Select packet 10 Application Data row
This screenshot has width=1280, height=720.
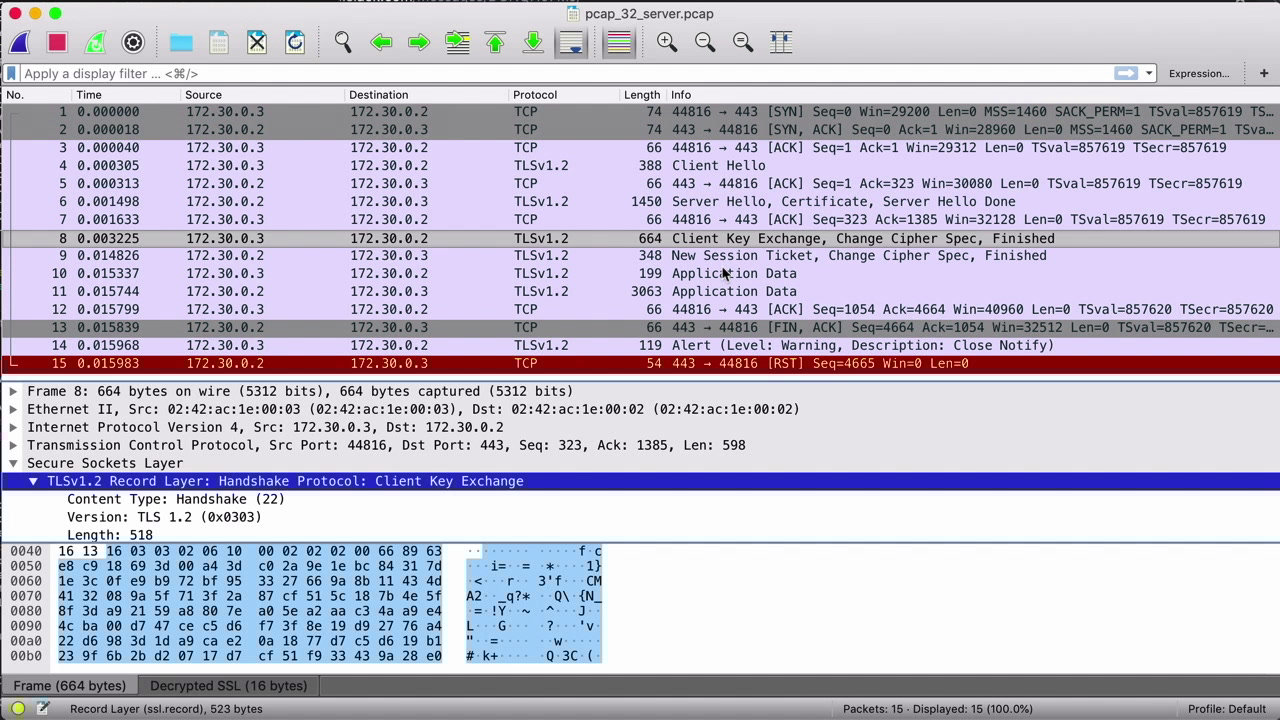point(640,274)
